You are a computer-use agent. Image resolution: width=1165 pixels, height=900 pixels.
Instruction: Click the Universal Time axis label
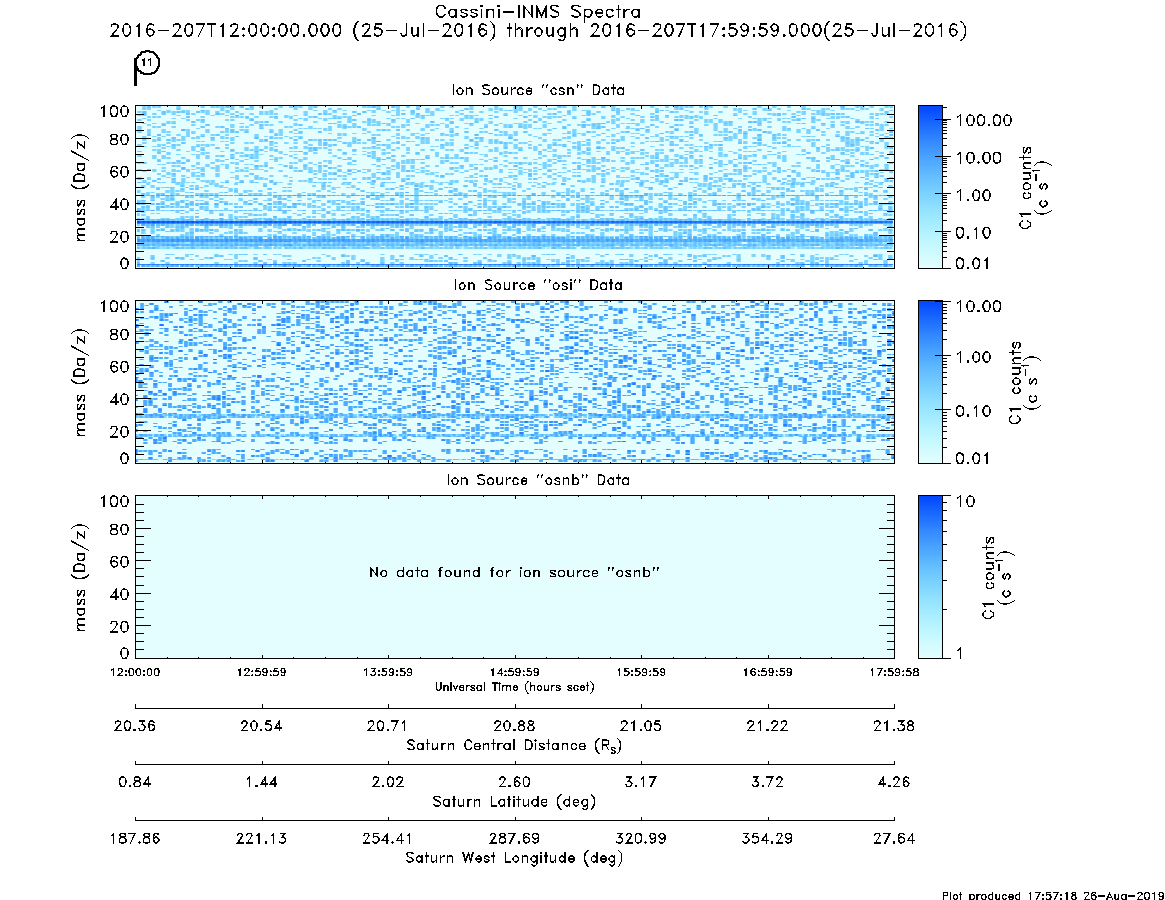coord(514,687)
